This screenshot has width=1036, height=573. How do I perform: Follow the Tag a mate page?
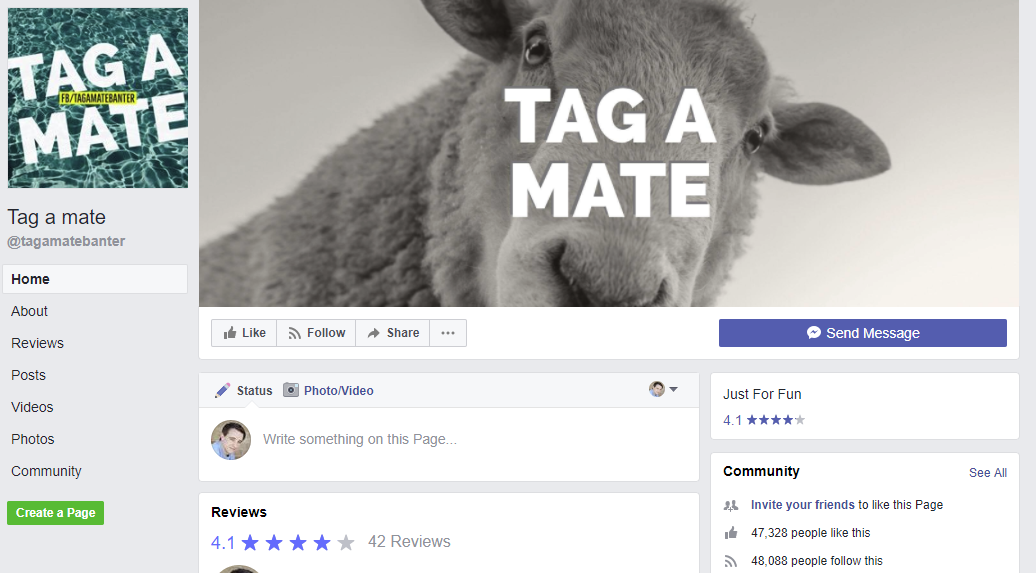(316, 333)
